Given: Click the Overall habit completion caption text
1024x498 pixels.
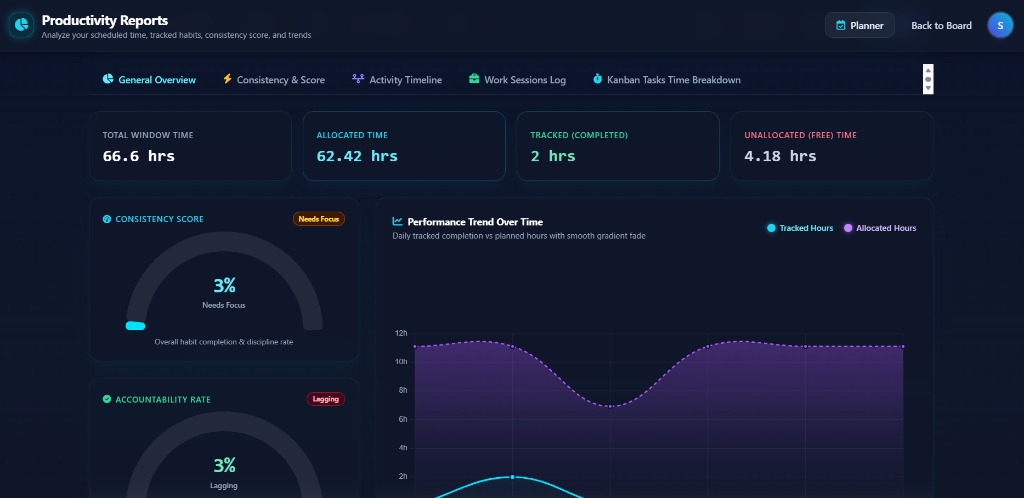Looking at the screenshot, I should click(x=224, y=341).
